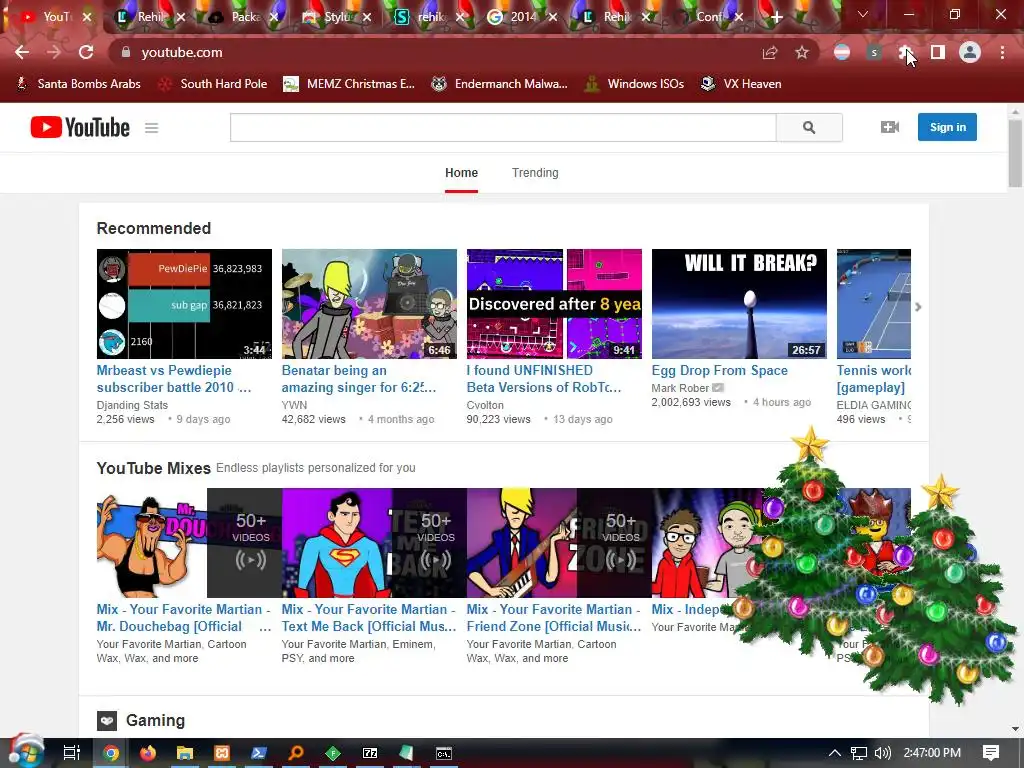Open 7-Zip from the taskbar

point(370,753)
